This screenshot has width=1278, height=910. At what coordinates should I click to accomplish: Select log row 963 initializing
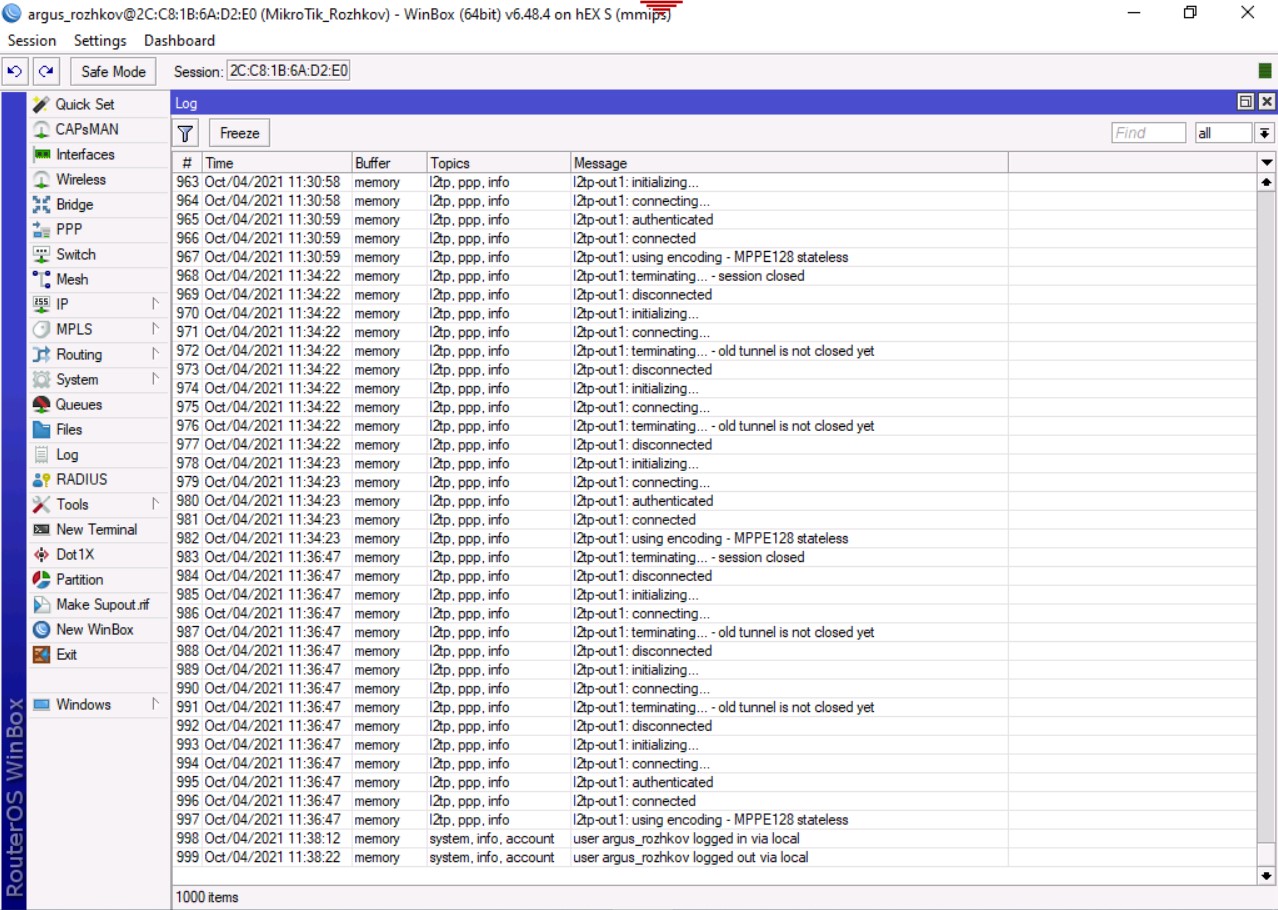click(x=715, y=182)
